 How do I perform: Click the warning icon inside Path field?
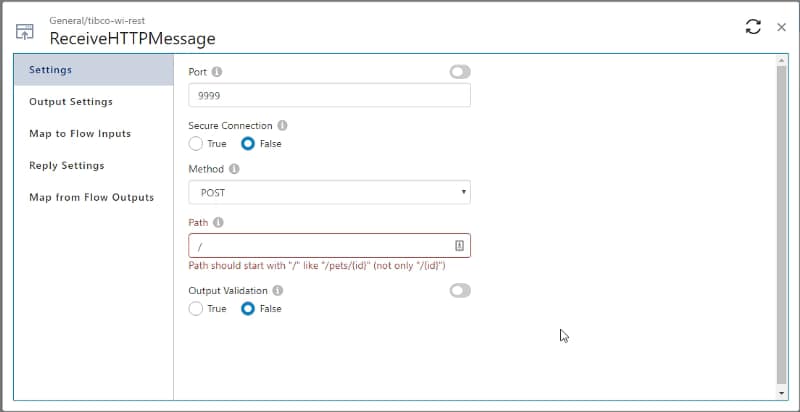459,245
